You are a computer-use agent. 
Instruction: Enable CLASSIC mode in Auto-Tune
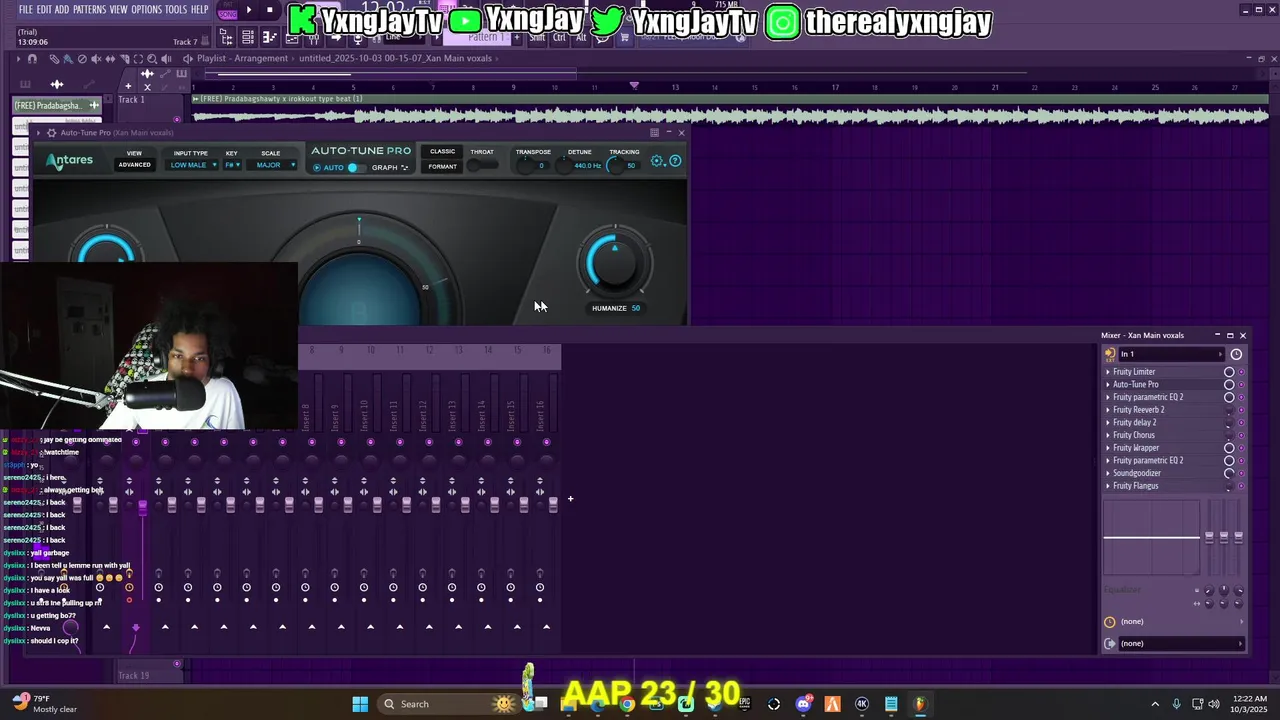[x=442, y=152]
